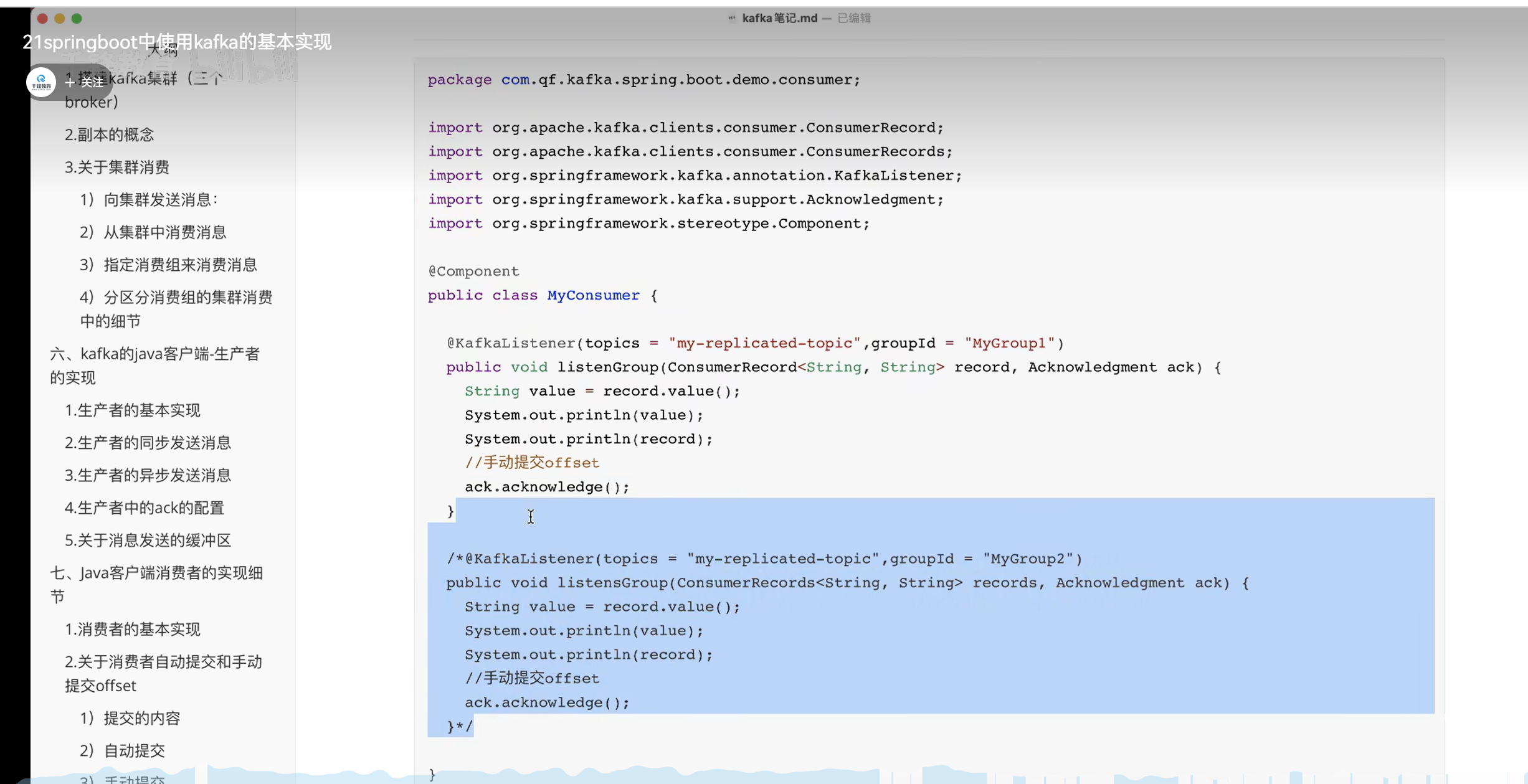This screenshot has height=784, width=1528.
Task: Click the ack.acknowledge() line in first listener
Action: 546,487
